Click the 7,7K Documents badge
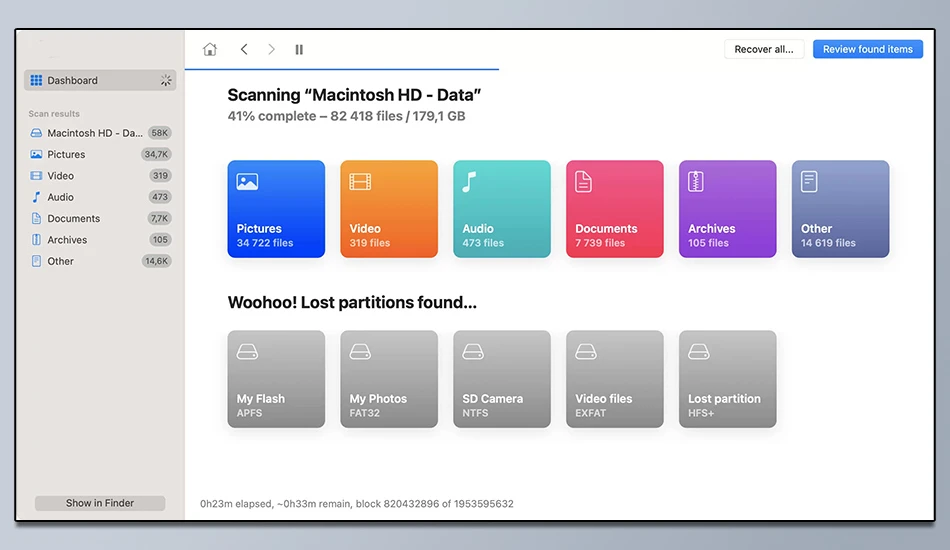Viewport: 950px width, 550px height. click(x=160, y=218)
